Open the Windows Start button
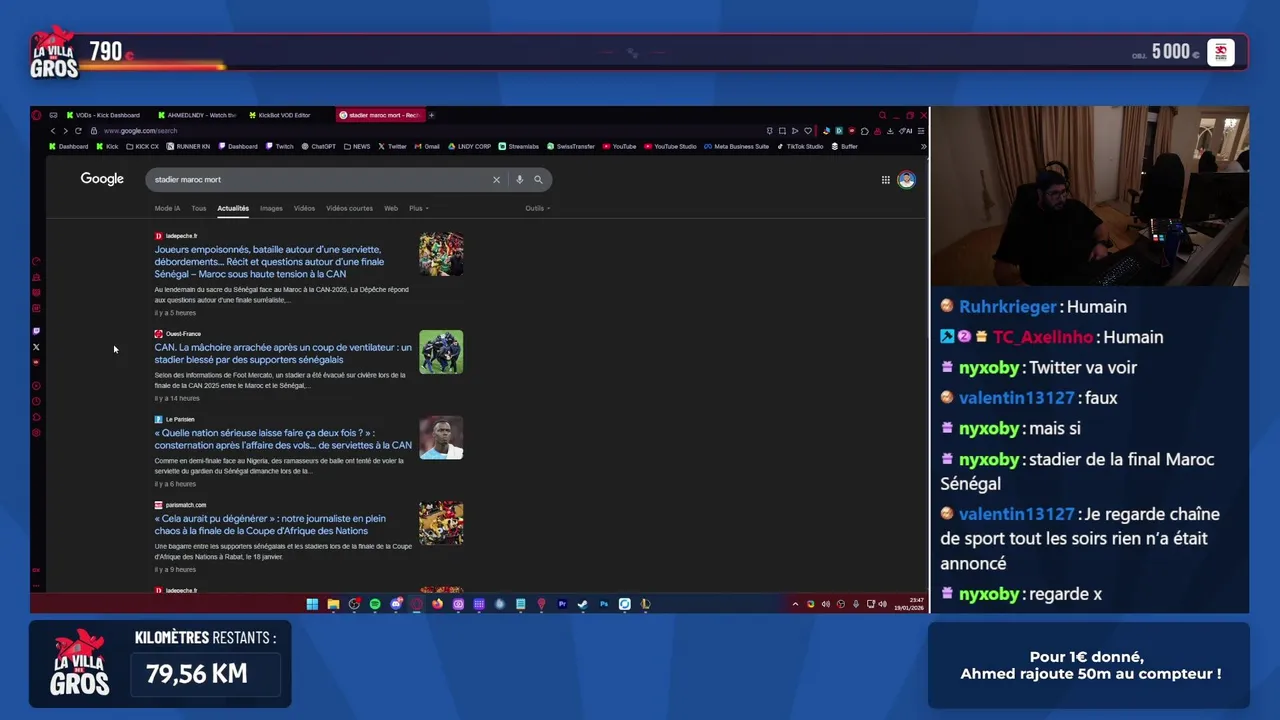Screen dimensions: 1280x720 [312, 604]
